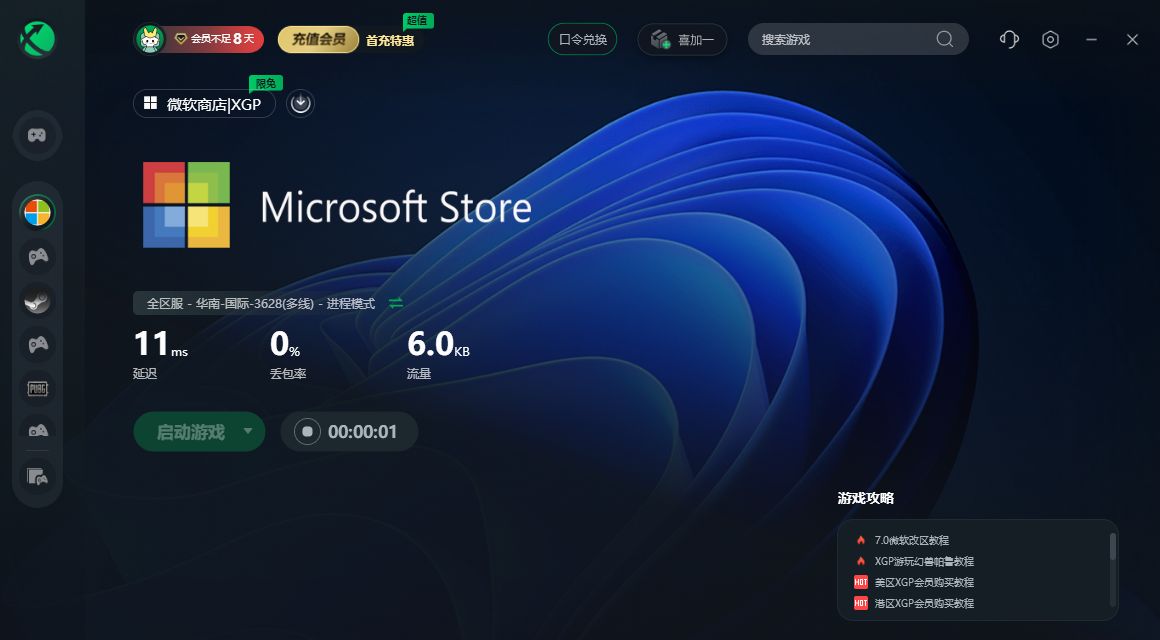Image resolution: width=1160 pixels, height=640 pixels.
Task: Select the PUBG icon in sidebar
Action: (x=37, y=388)
